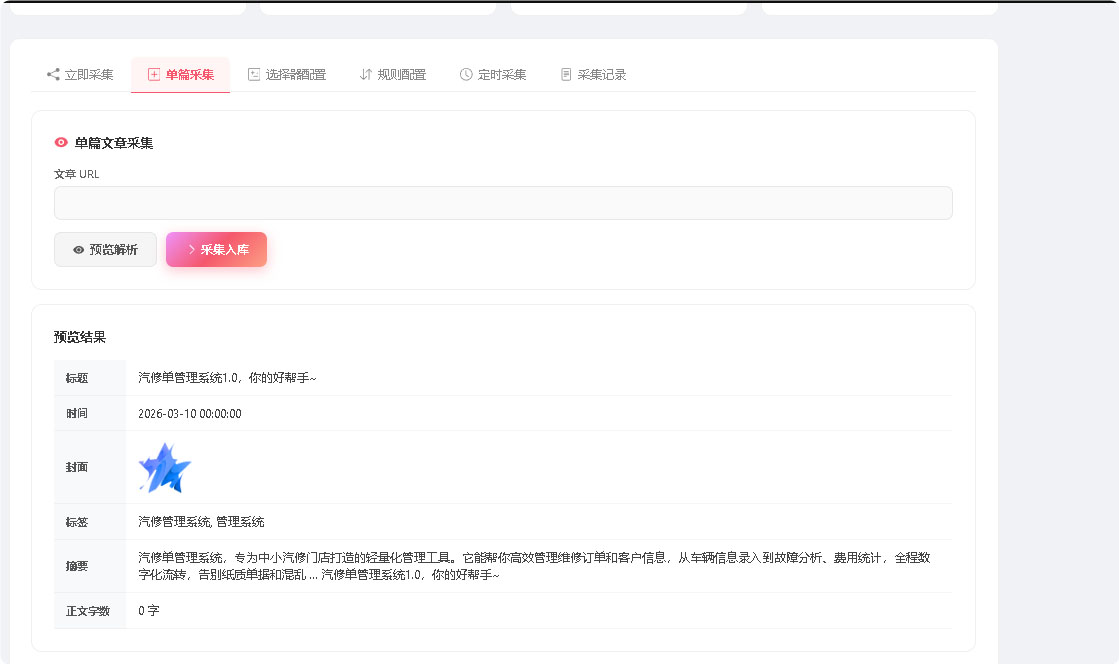Click the red eye icon beside 单篇文章采集

[61, 142]
